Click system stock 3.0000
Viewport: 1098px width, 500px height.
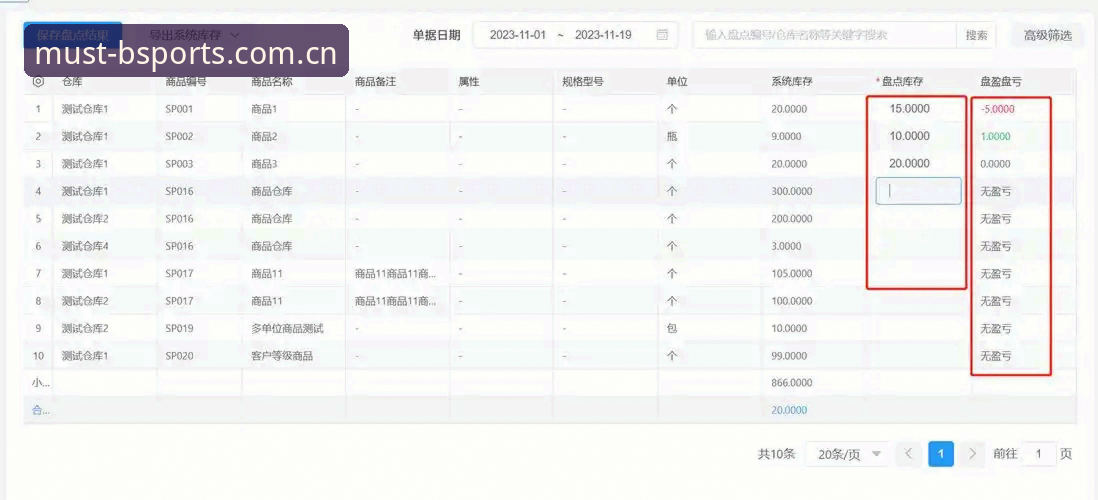point(786,246)
